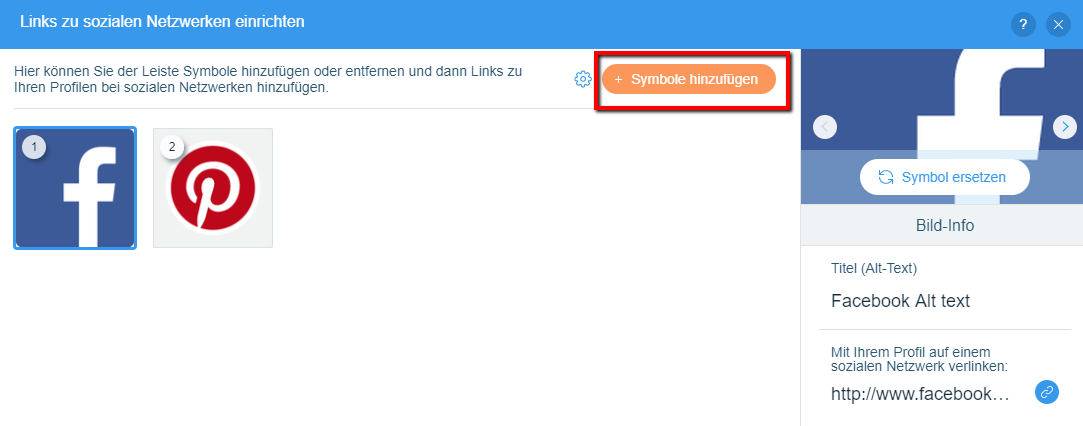The width and height of the screenshot is (1083, 426).
Task: Click the facebook URL link field
Action: (920, 393)
